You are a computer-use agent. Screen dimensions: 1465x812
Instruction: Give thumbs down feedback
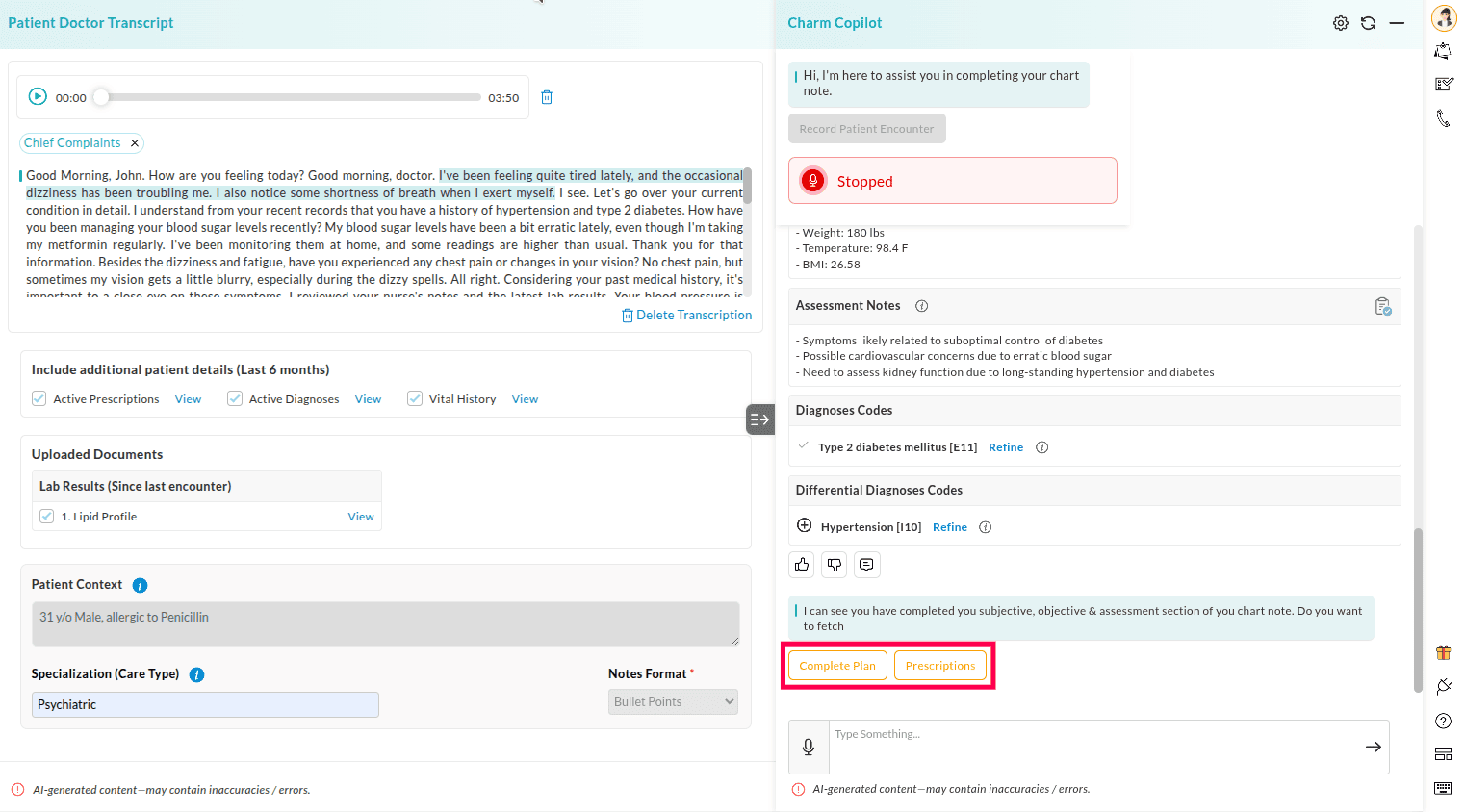point(835,565)
